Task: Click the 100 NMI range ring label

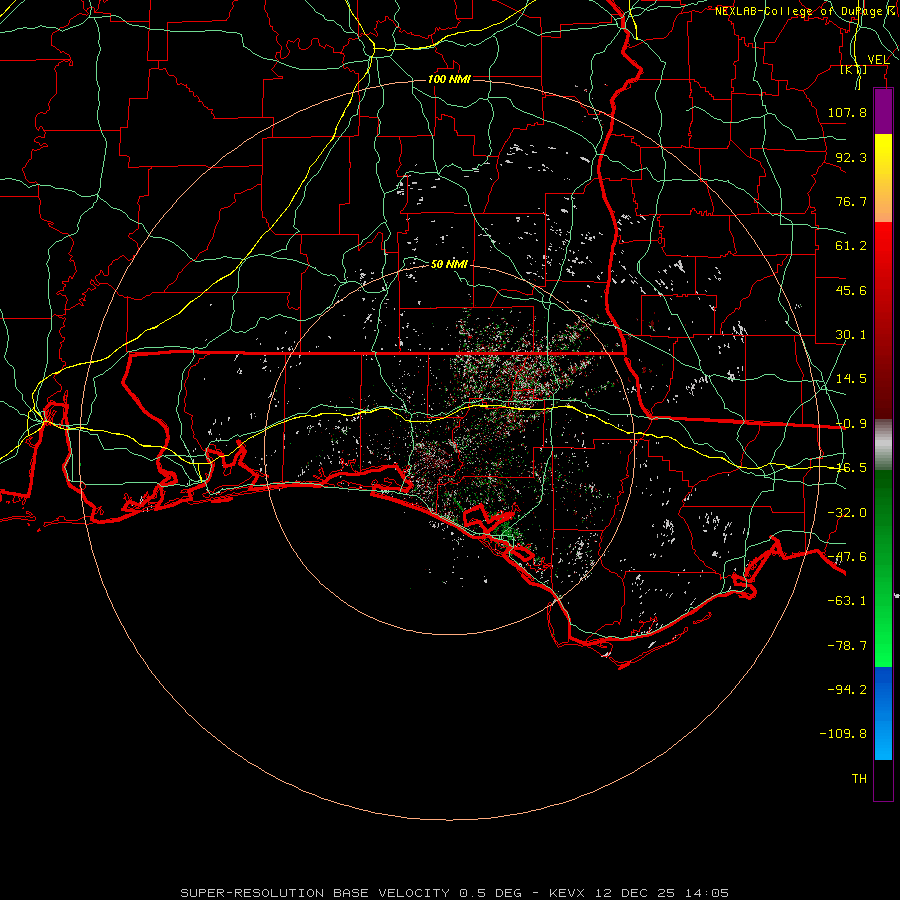Action: point(449,79)
